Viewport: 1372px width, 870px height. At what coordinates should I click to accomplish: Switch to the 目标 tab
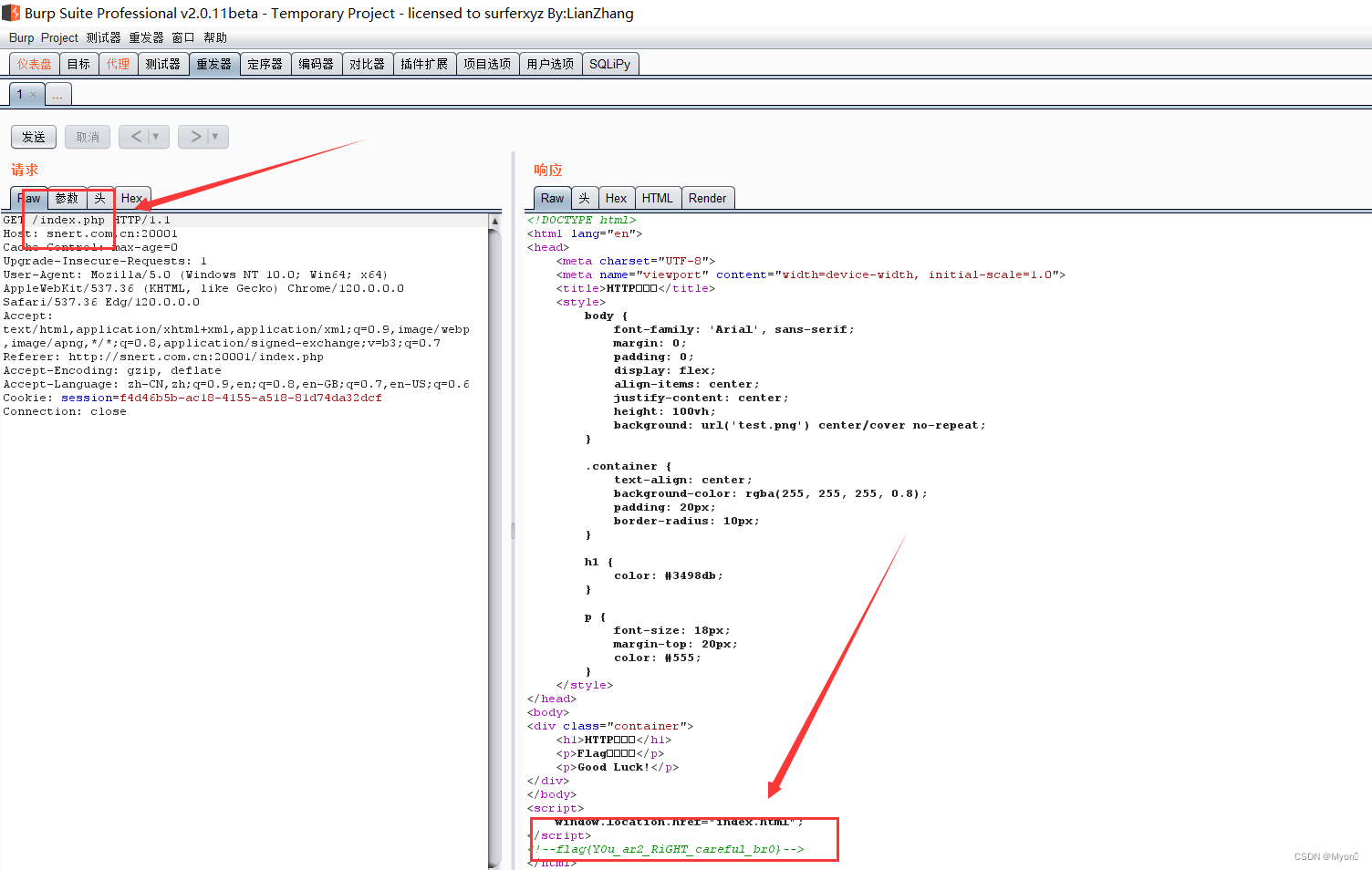pos(78,64)
